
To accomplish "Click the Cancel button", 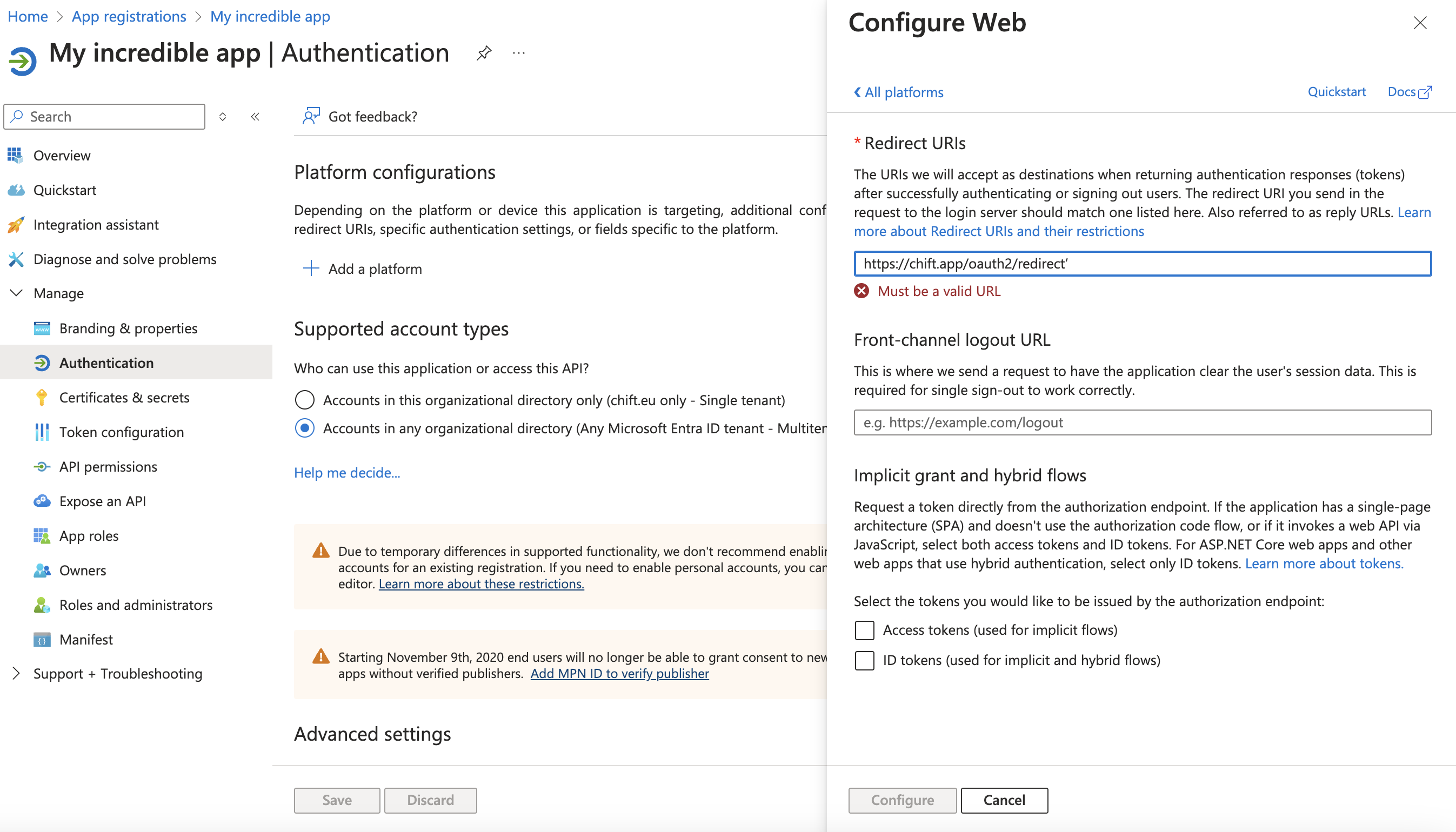I will pyautogui.click(x=1004, y=800).
